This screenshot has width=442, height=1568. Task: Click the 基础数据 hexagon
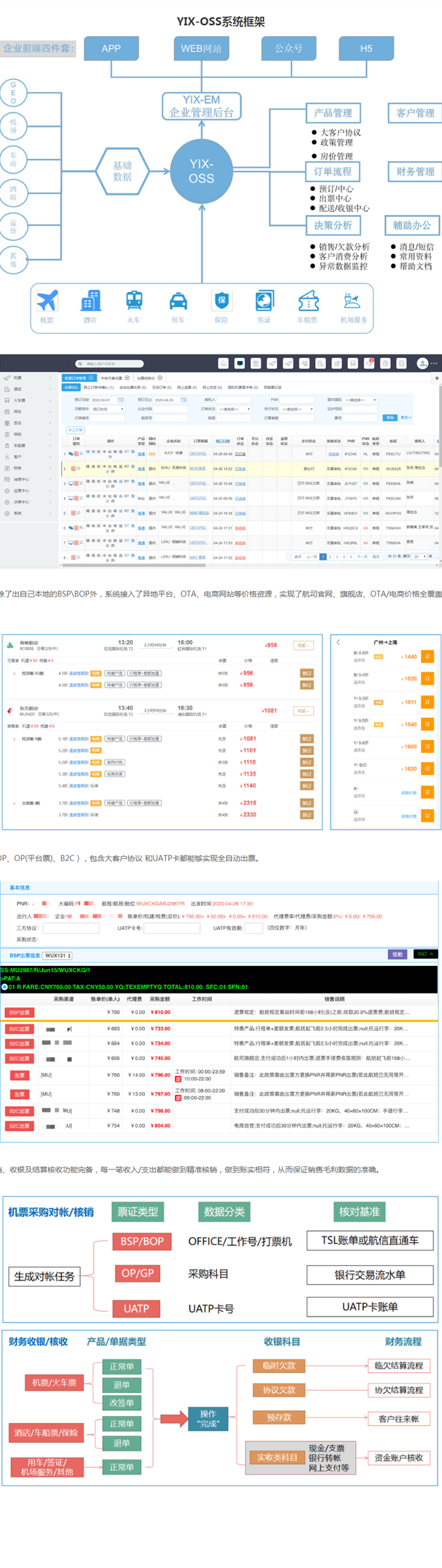pyautogui.click(x=122, y=171)
